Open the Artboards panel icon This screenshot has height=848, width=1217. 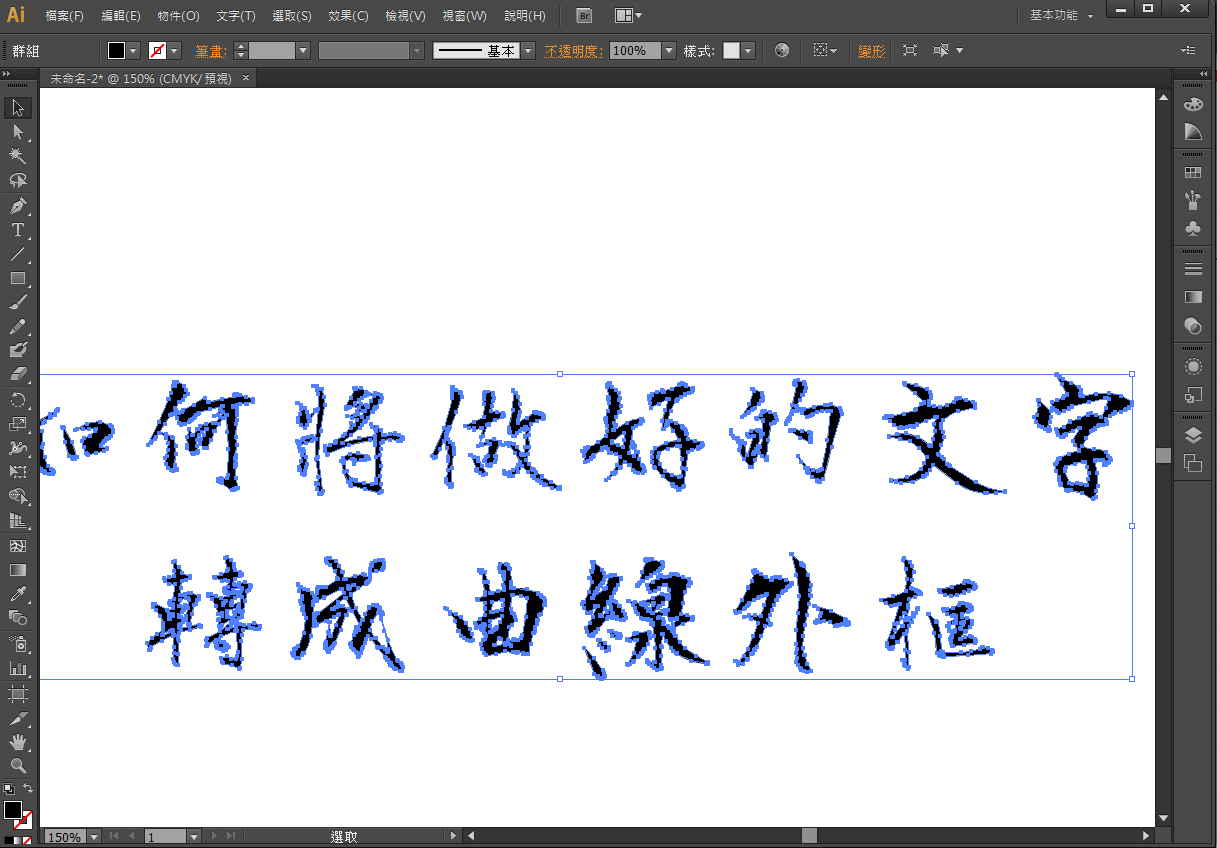coord(1192,462)
